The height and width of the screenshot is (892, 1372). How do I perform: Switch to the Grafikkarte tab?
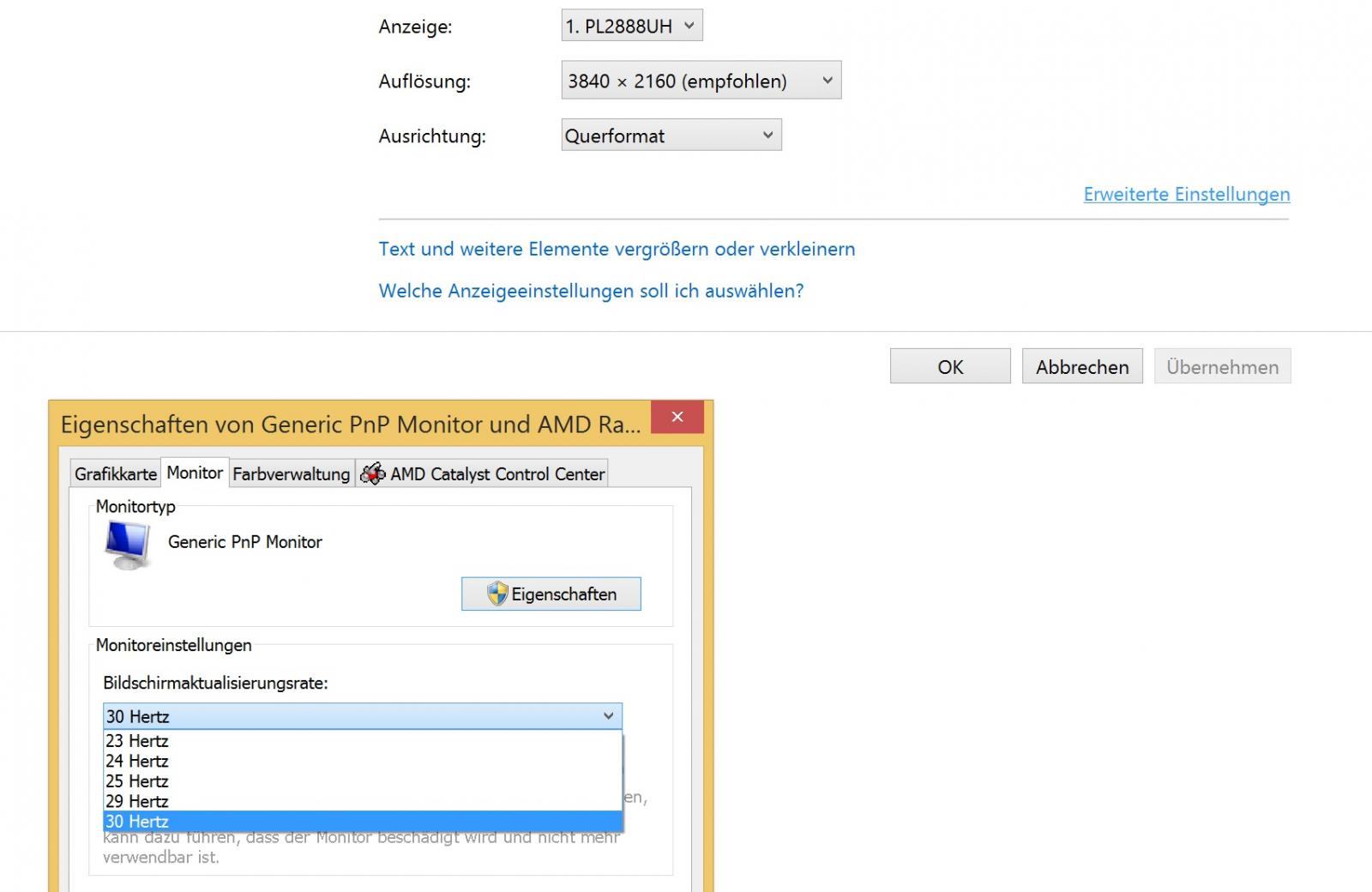tap(116, 473)
